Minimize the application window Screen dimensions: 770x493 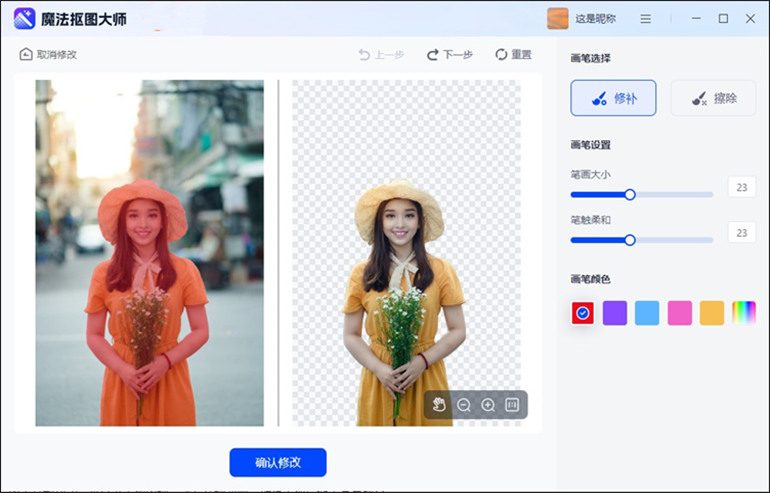point(696,19)
